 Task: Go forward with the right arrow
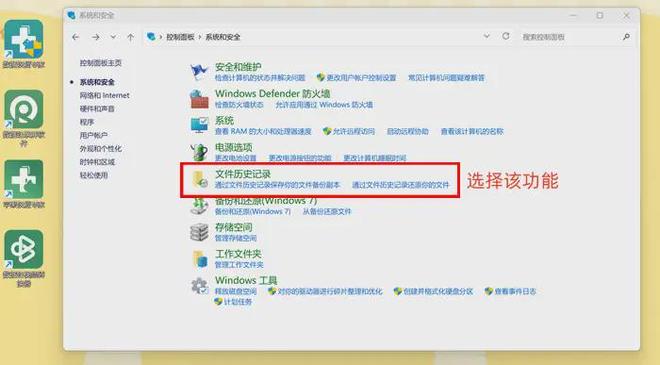[96, 37]
